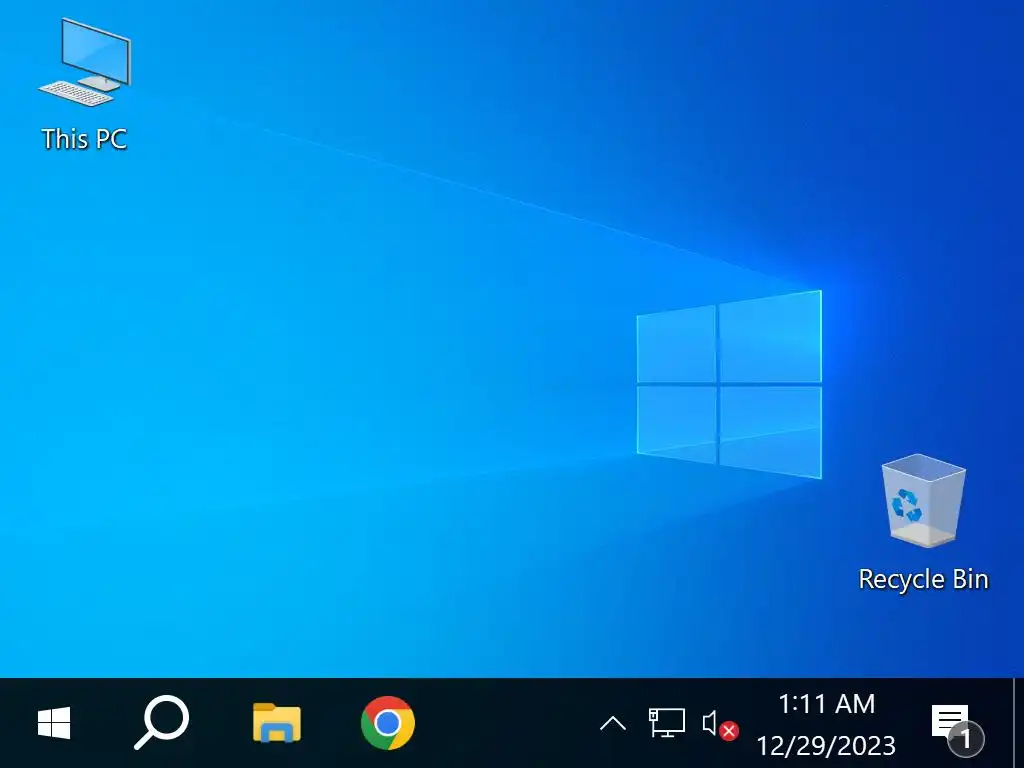The image size is (1024, 768).
Task: Open the Windows Start menu
Action: click(x=54, y=723)
